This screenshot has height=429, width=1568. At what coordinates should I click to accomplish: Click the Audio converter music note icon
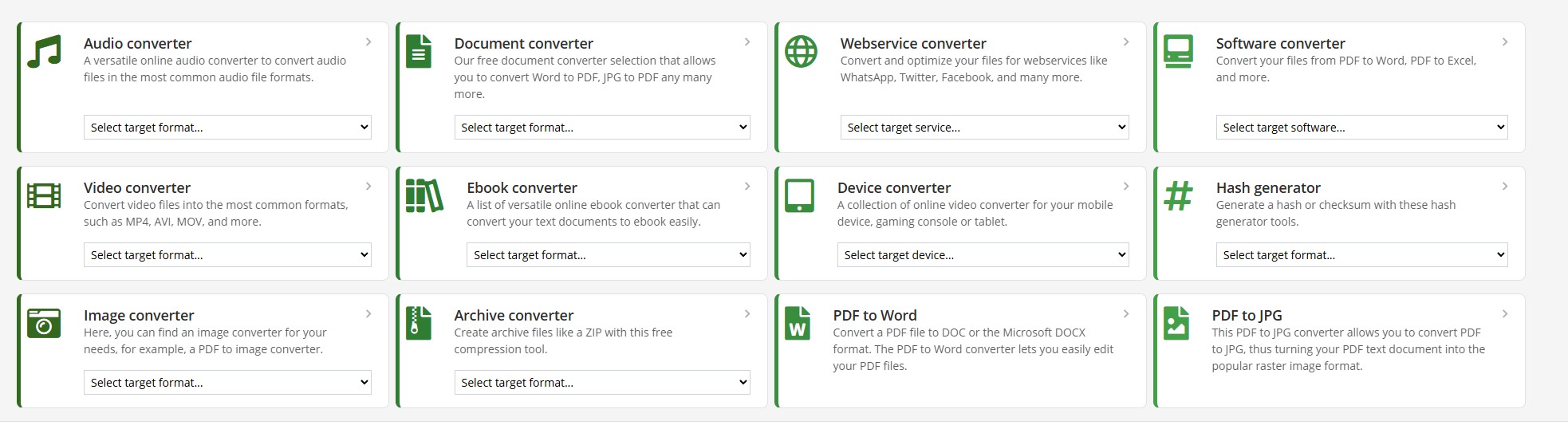44,52
